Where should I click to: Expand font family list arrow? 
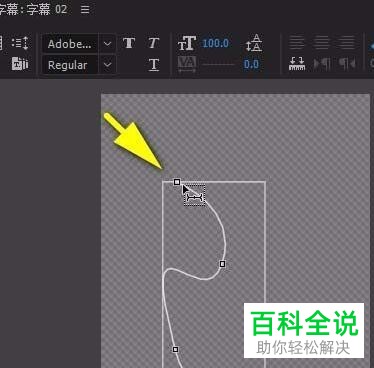(x=107, y=44)
